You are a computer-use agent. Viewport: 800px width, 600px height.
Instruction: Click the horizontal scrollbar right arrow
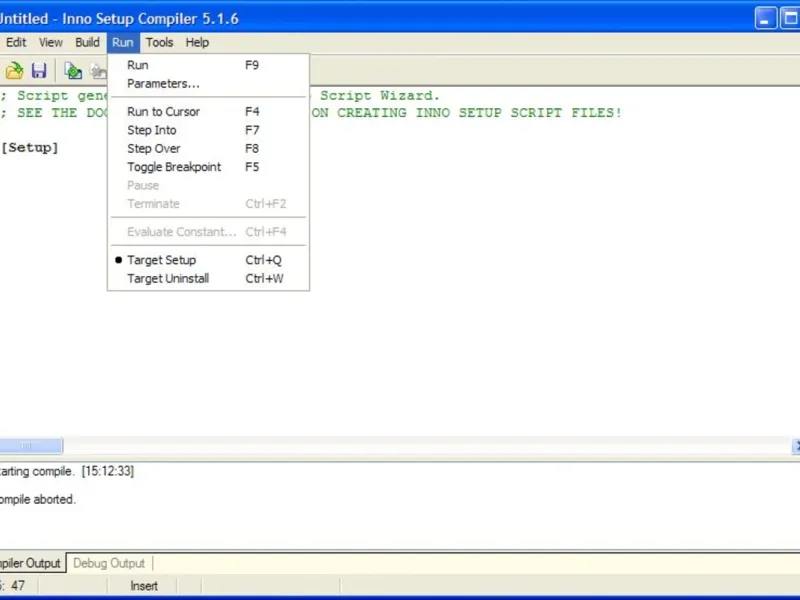tap(796, 445)
